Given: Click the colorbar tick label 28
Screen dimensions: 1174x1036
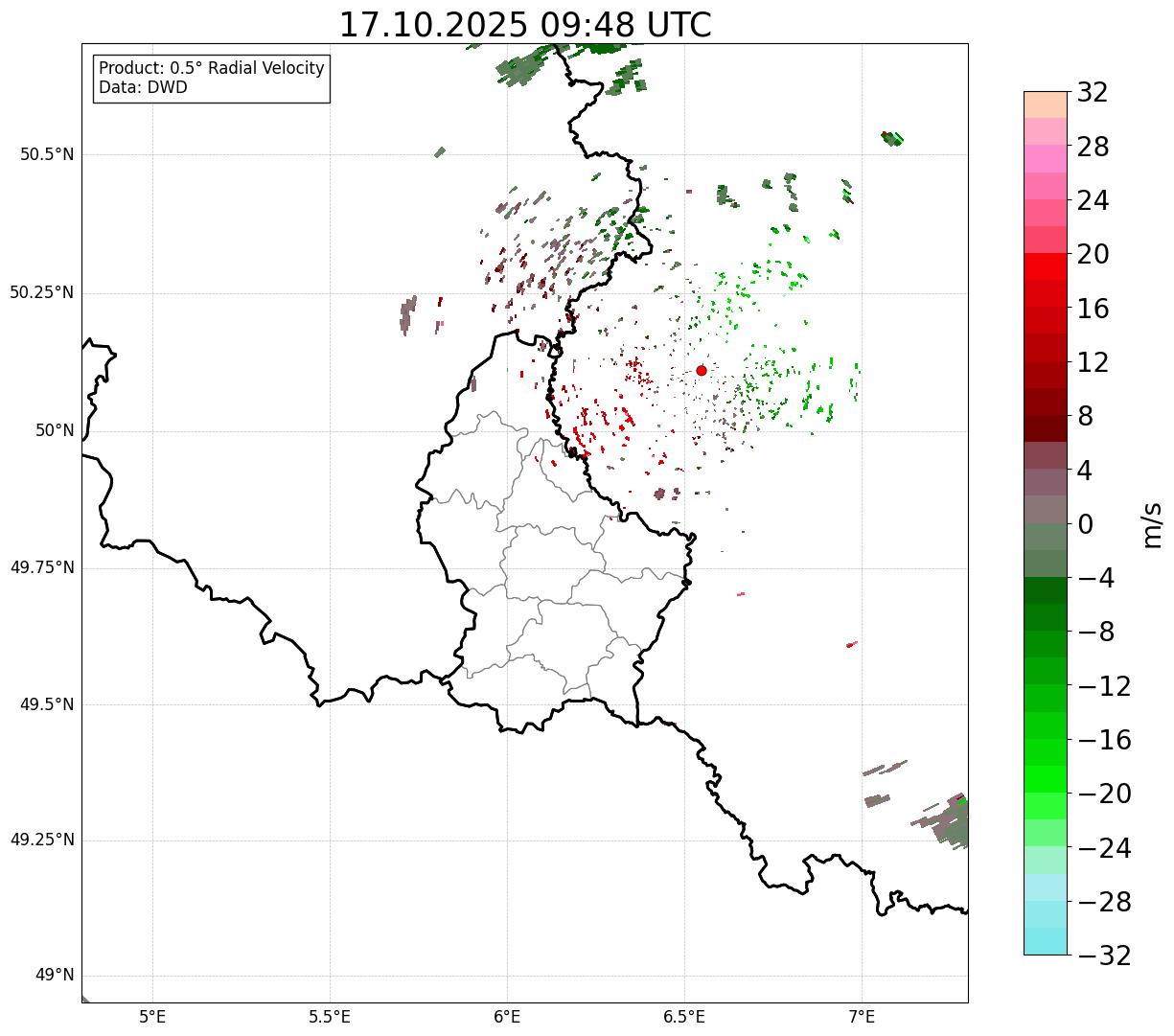Looking at the screenshot, I should click(x=1093, y=148).
